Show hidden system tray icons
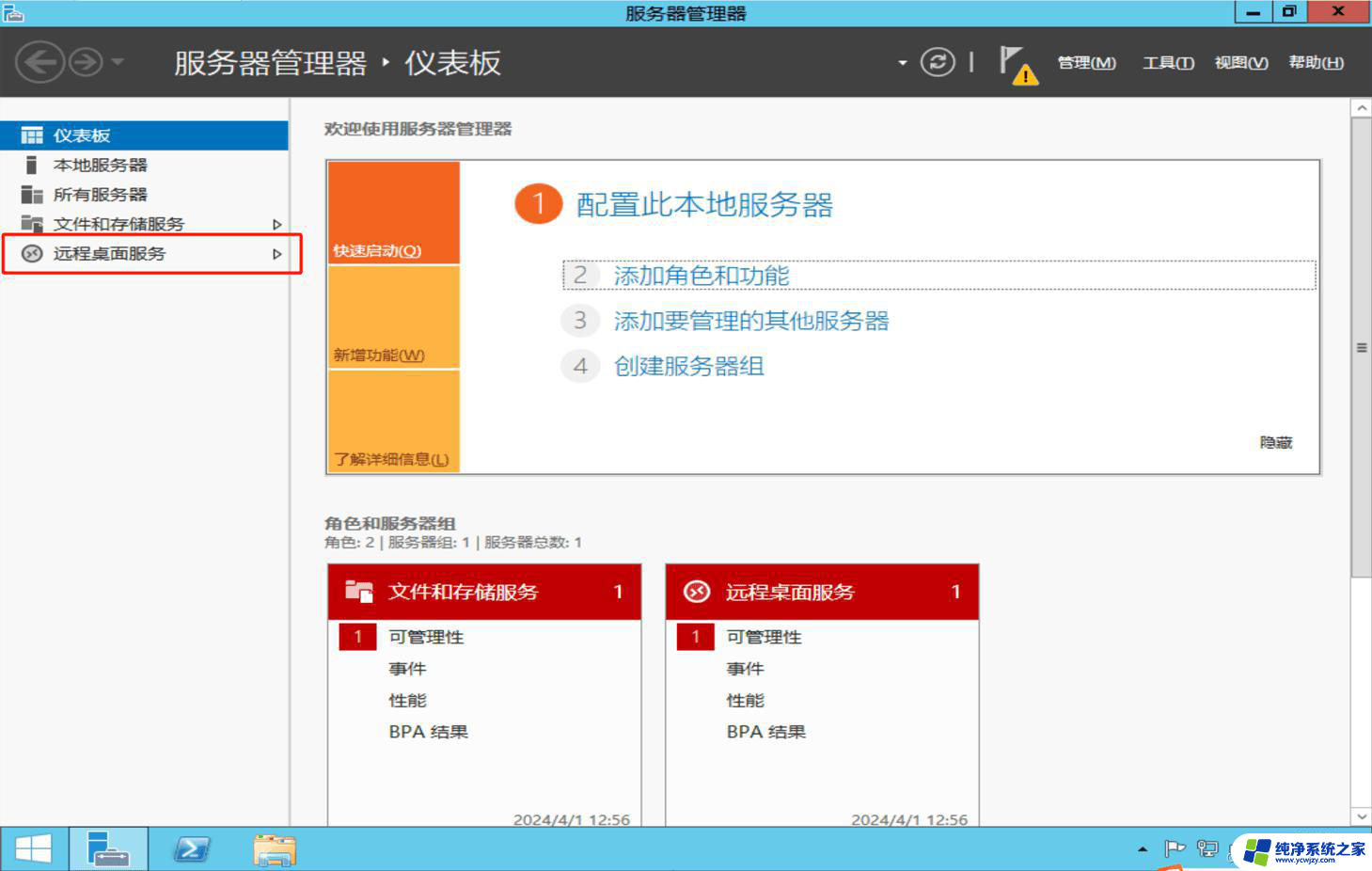 pos(1143,849)
